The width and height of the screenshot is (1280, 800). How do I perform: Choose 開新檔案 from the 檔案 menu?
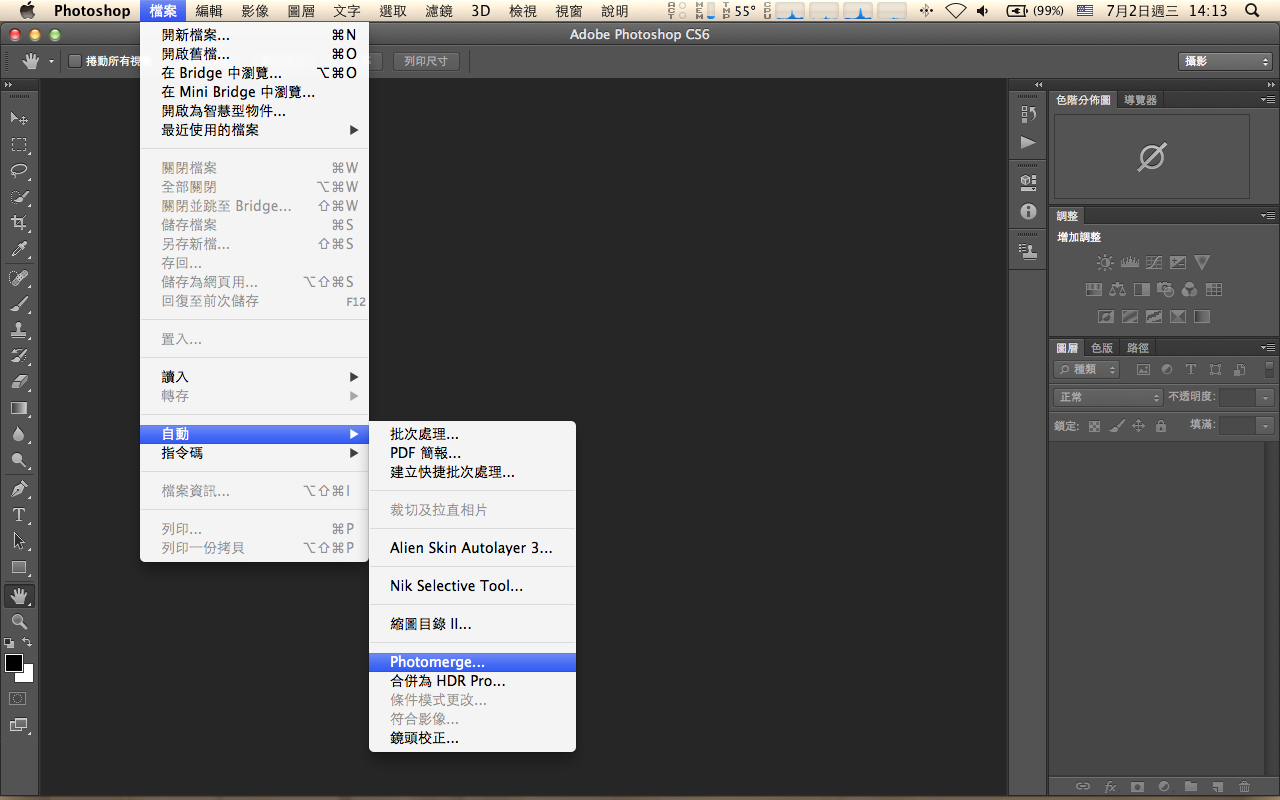pos(255,35)
